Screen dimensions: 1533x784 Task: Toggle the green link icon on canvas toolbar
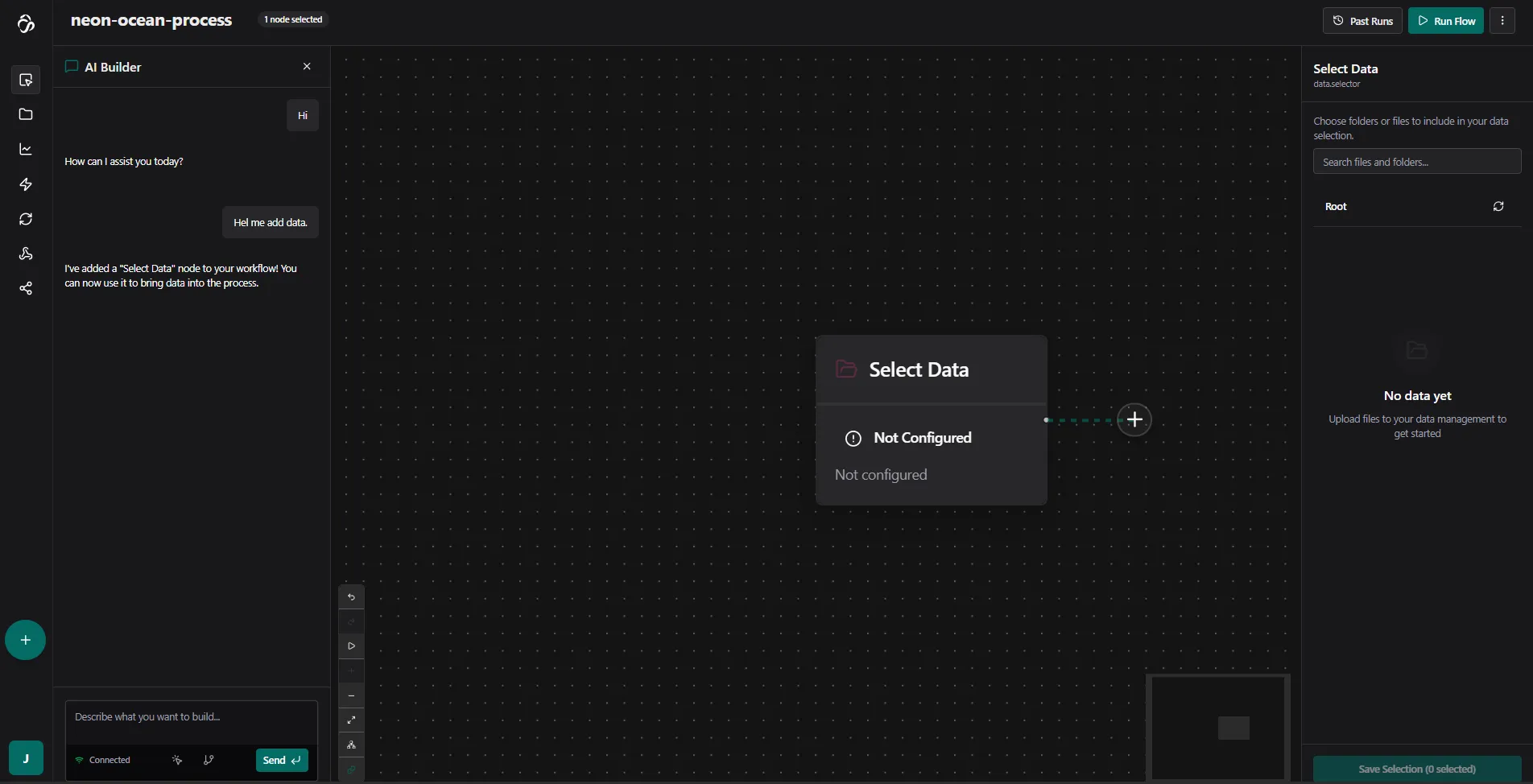[x=351, y=770]
